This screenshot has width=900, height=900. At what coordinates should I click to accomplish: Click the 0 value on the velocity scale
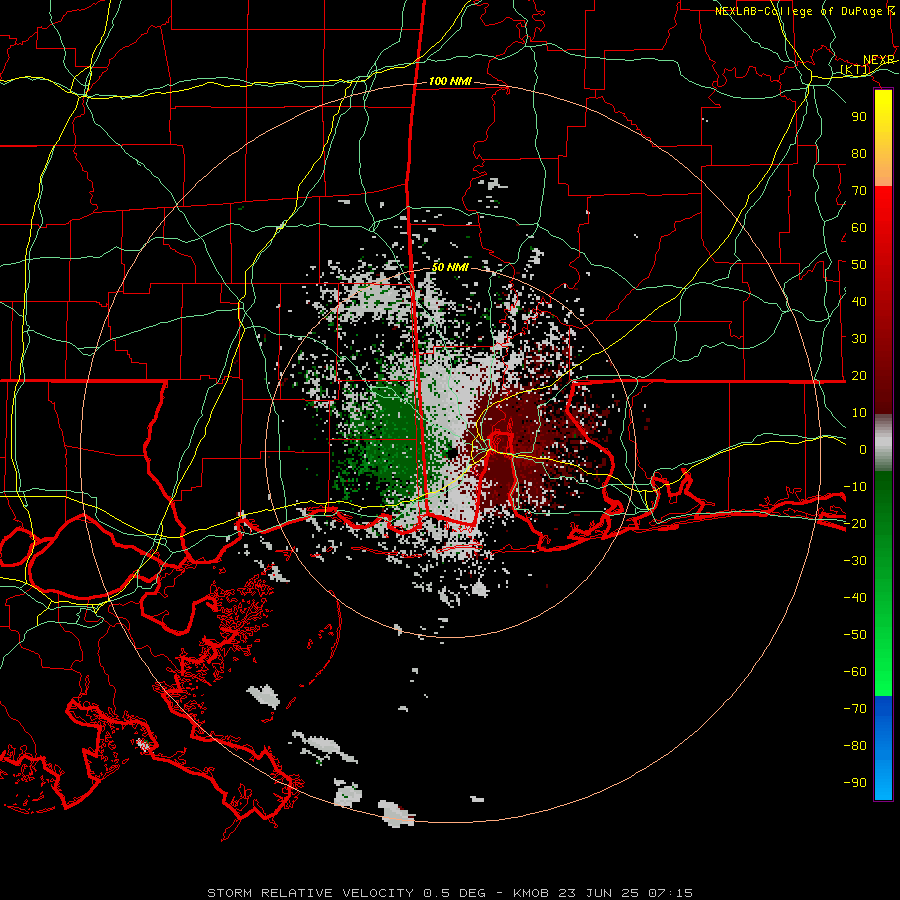(863, 449)
